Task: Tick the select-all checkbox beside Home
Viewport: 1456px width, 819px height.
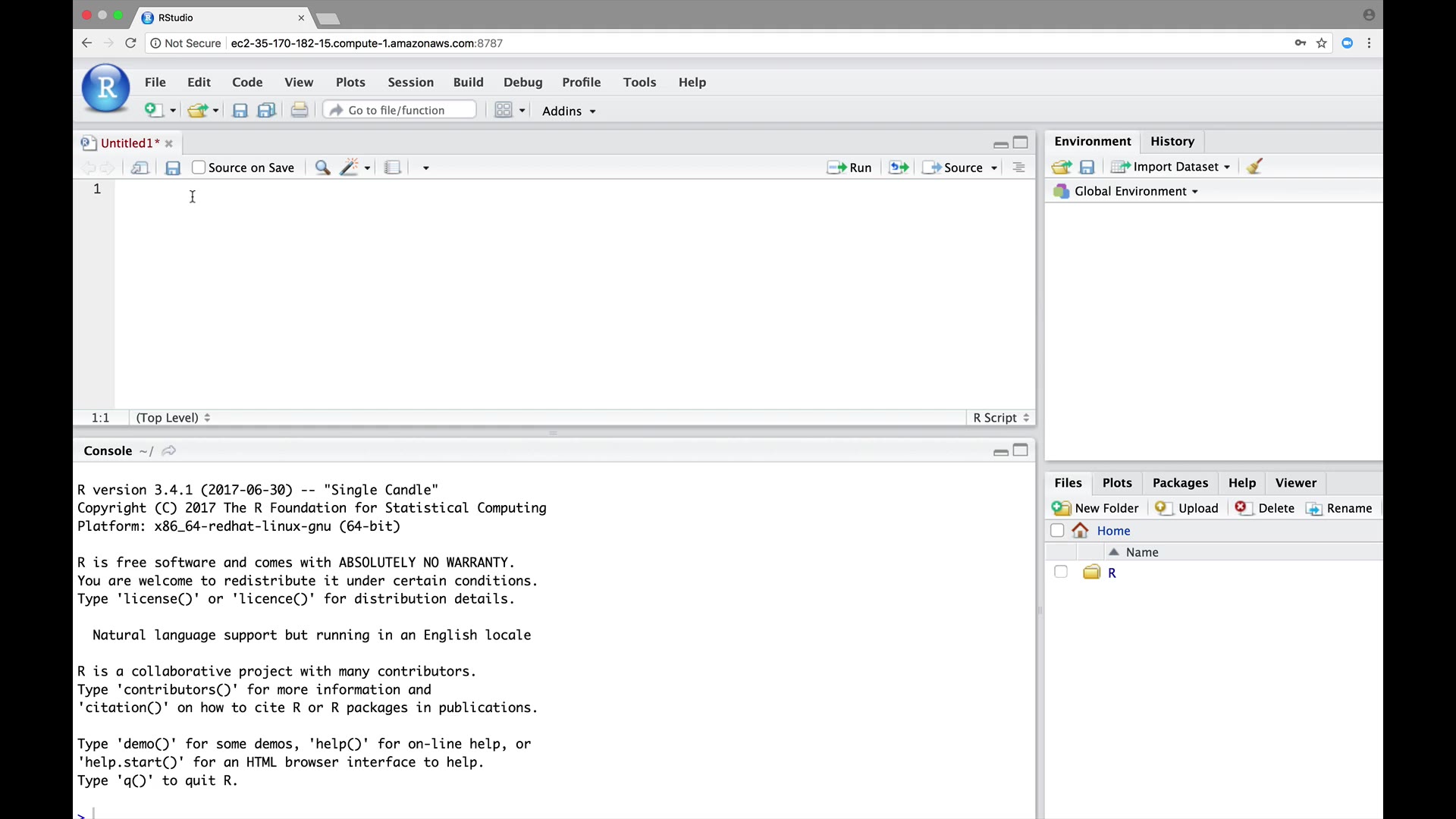Action: pyautogui.click(x=1057, y=531)
